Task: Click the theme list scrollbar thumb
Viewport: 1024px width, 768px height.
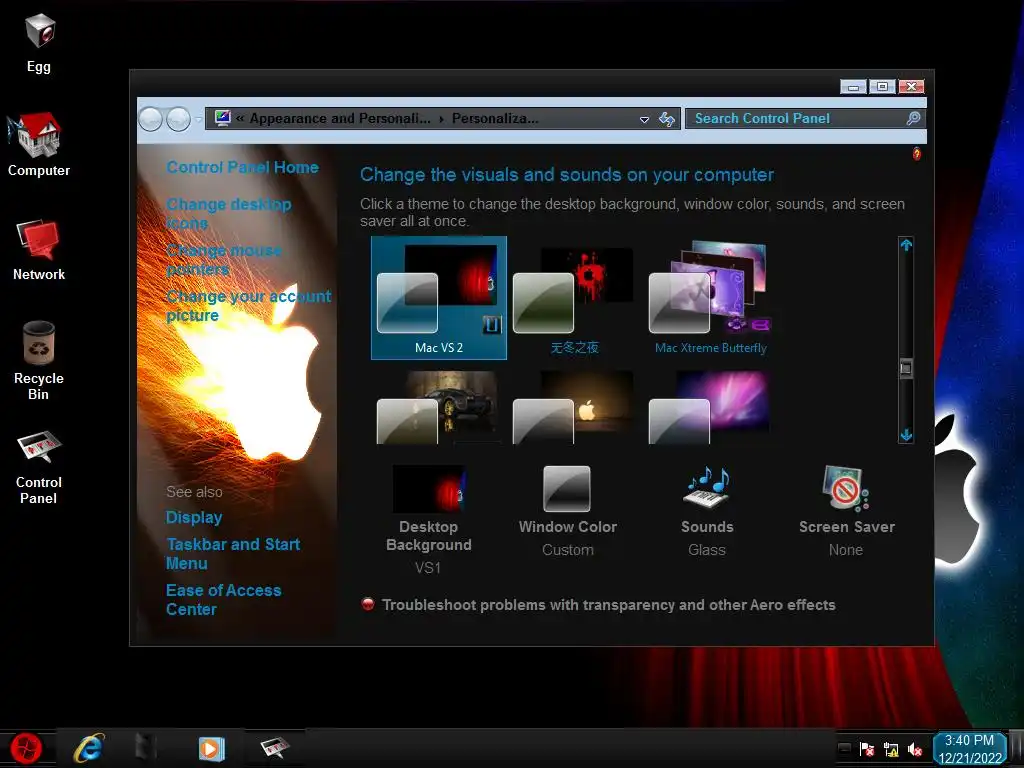Action: (906, 368)
